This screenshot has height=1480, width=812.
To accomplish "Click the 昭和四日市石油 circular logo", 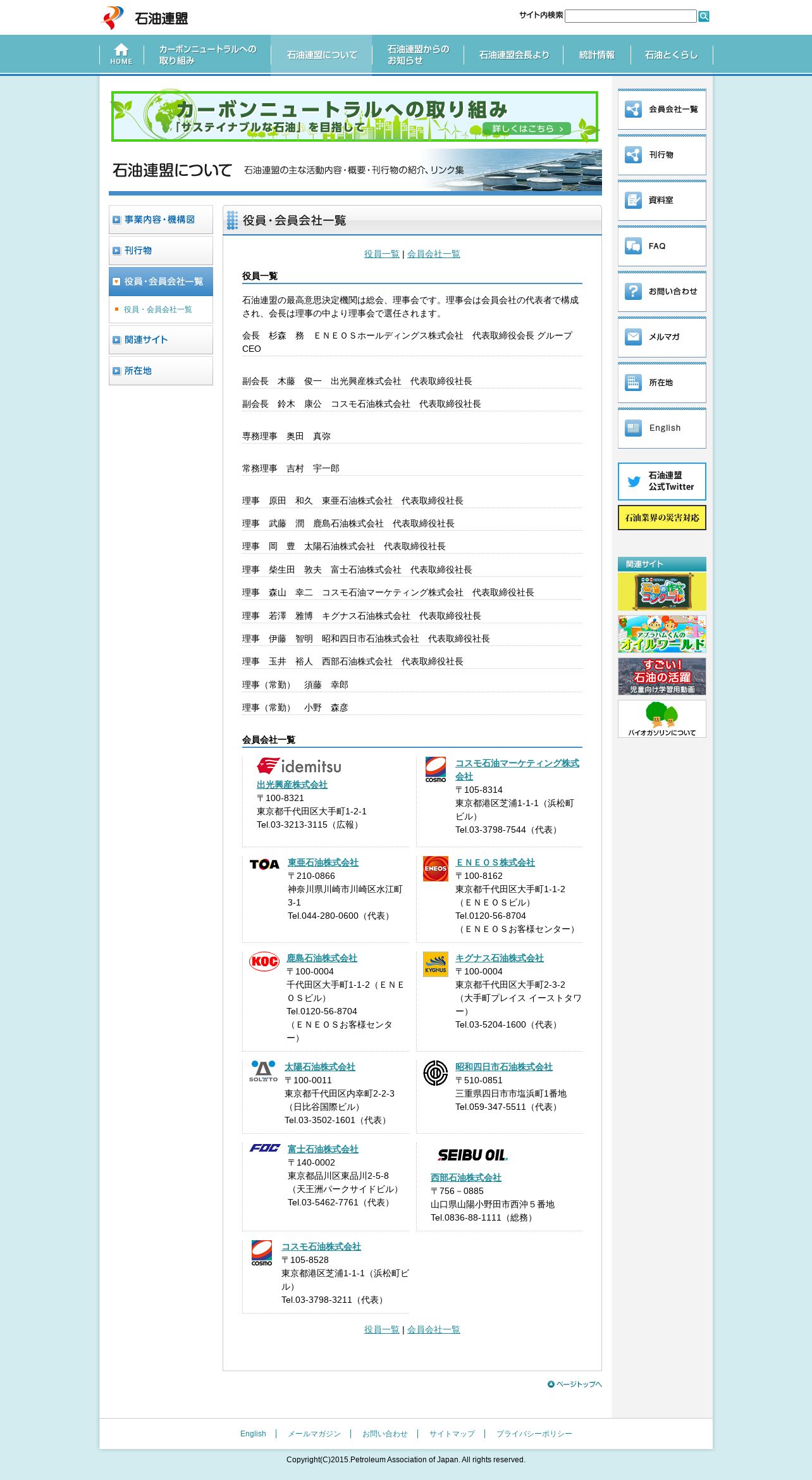I will (436, 1073).
